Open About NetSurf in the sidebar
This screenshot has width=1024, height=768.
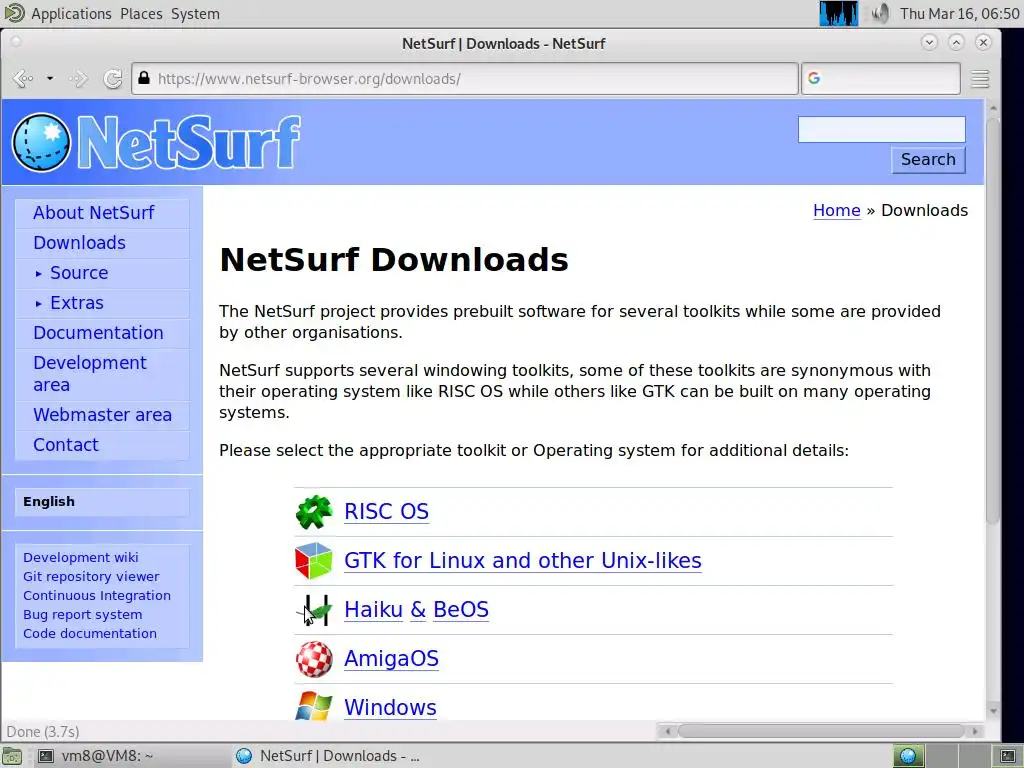tap(93, 213)
